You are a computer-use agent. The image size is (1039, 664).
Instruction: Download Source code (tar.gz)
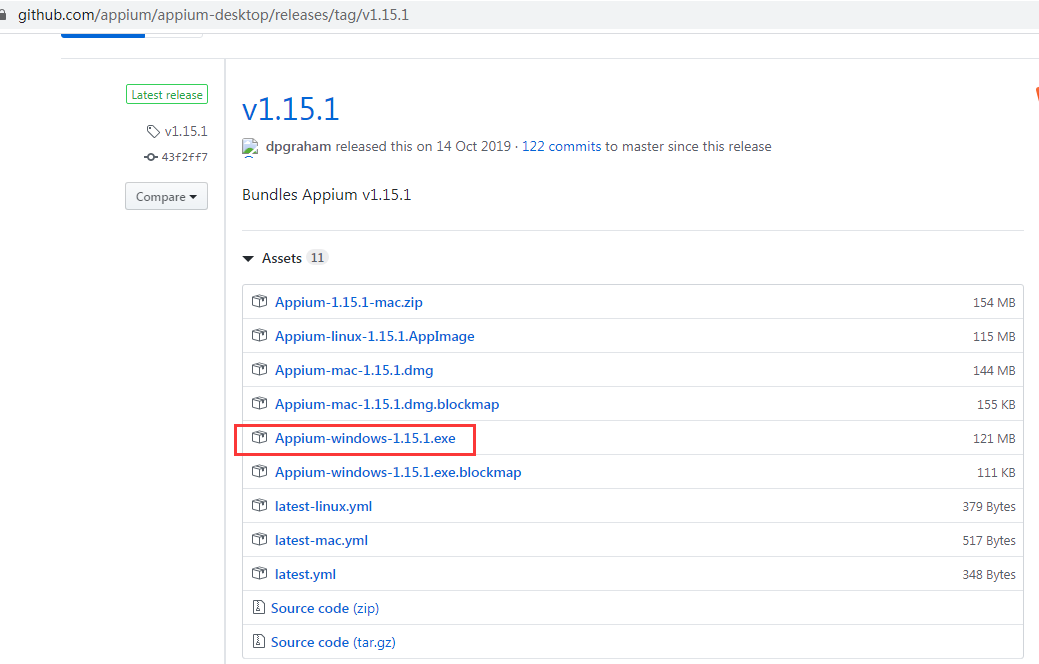coord(333,642)
